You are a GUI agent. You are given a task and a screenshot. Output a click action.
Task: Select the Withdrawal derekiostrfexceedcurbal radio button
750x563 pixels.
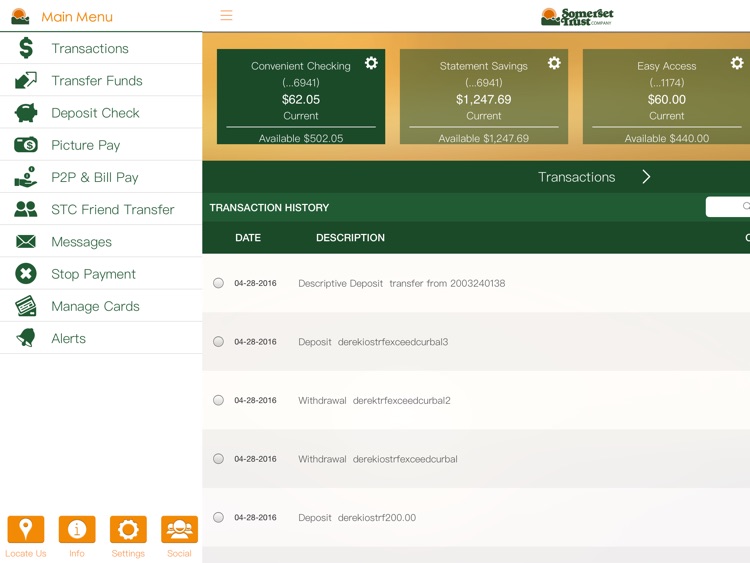(x=218, y=459)
